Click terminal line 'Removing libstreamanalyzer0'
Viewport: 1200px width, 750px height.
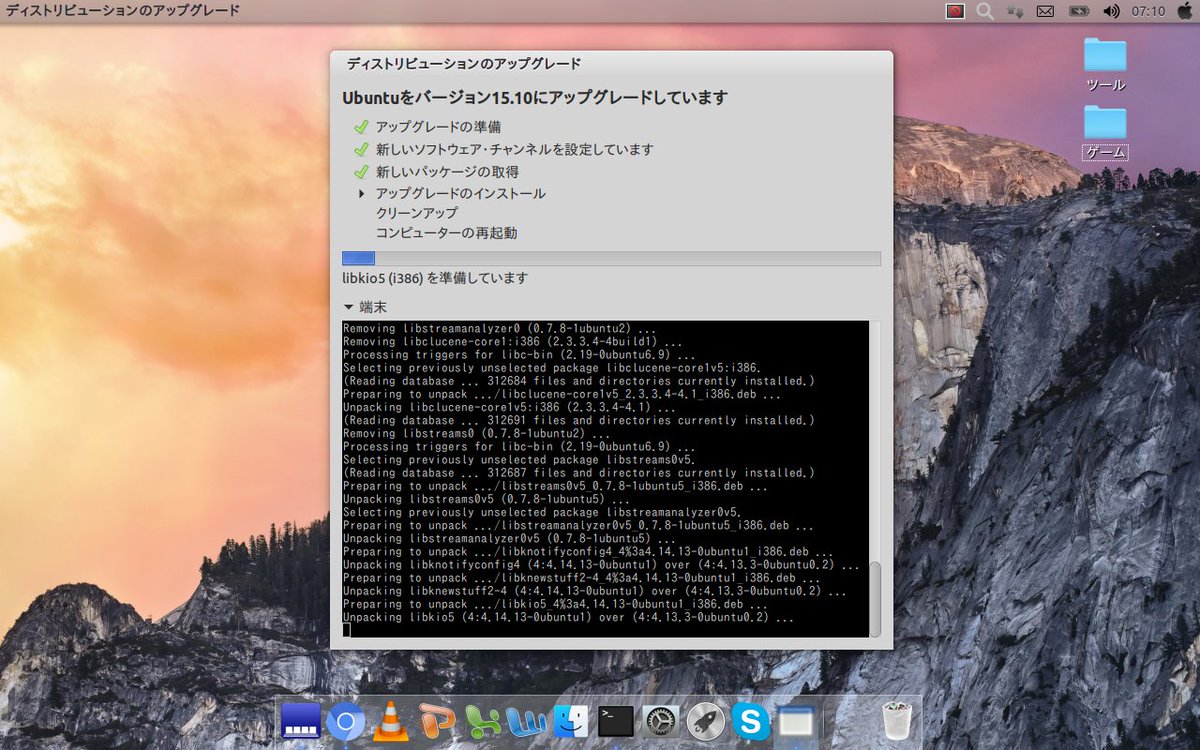499,329
